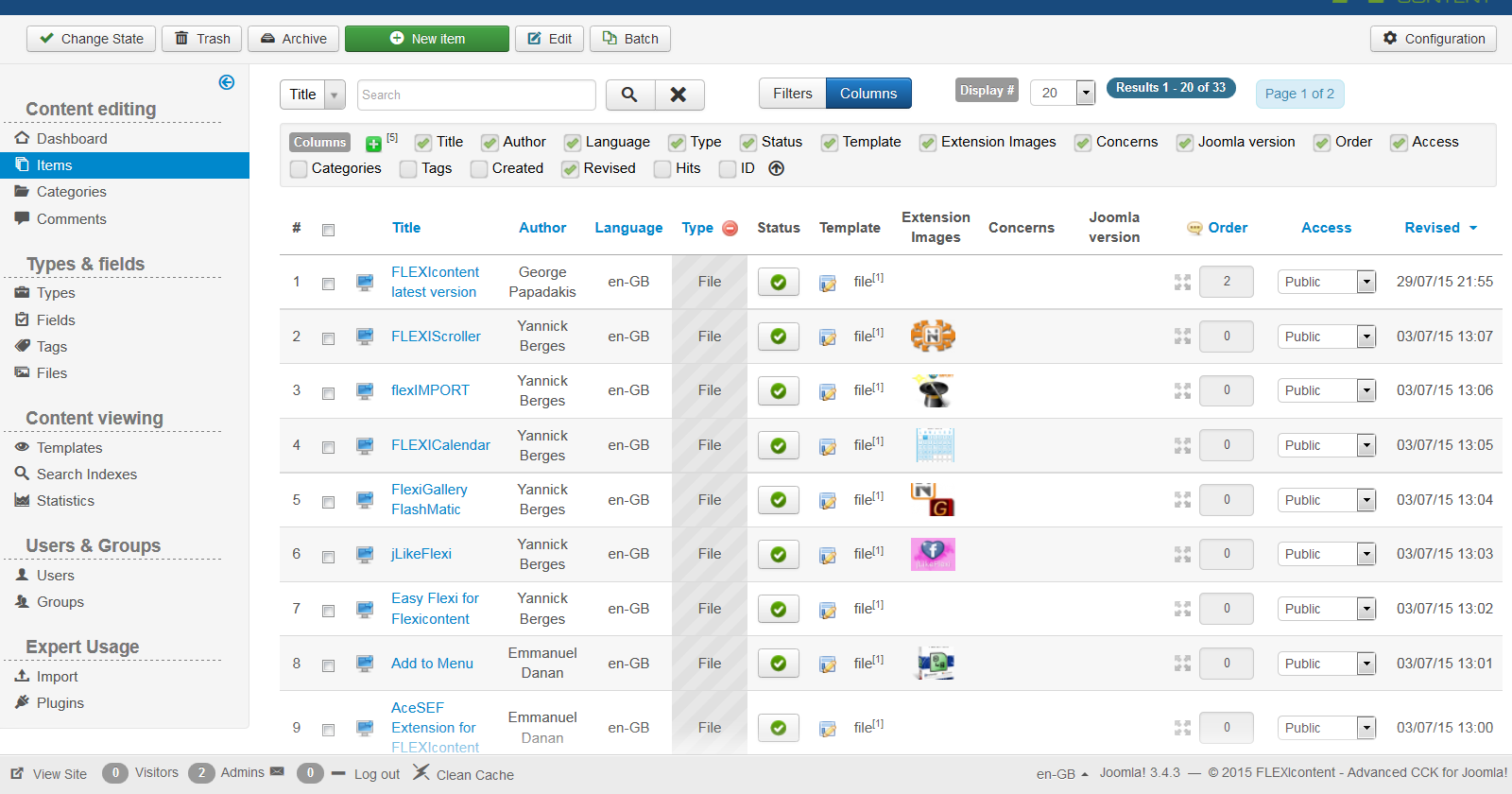Open the flexIMPORT item title link
This screenshot has height=794, width=1512.
point(430,390)
